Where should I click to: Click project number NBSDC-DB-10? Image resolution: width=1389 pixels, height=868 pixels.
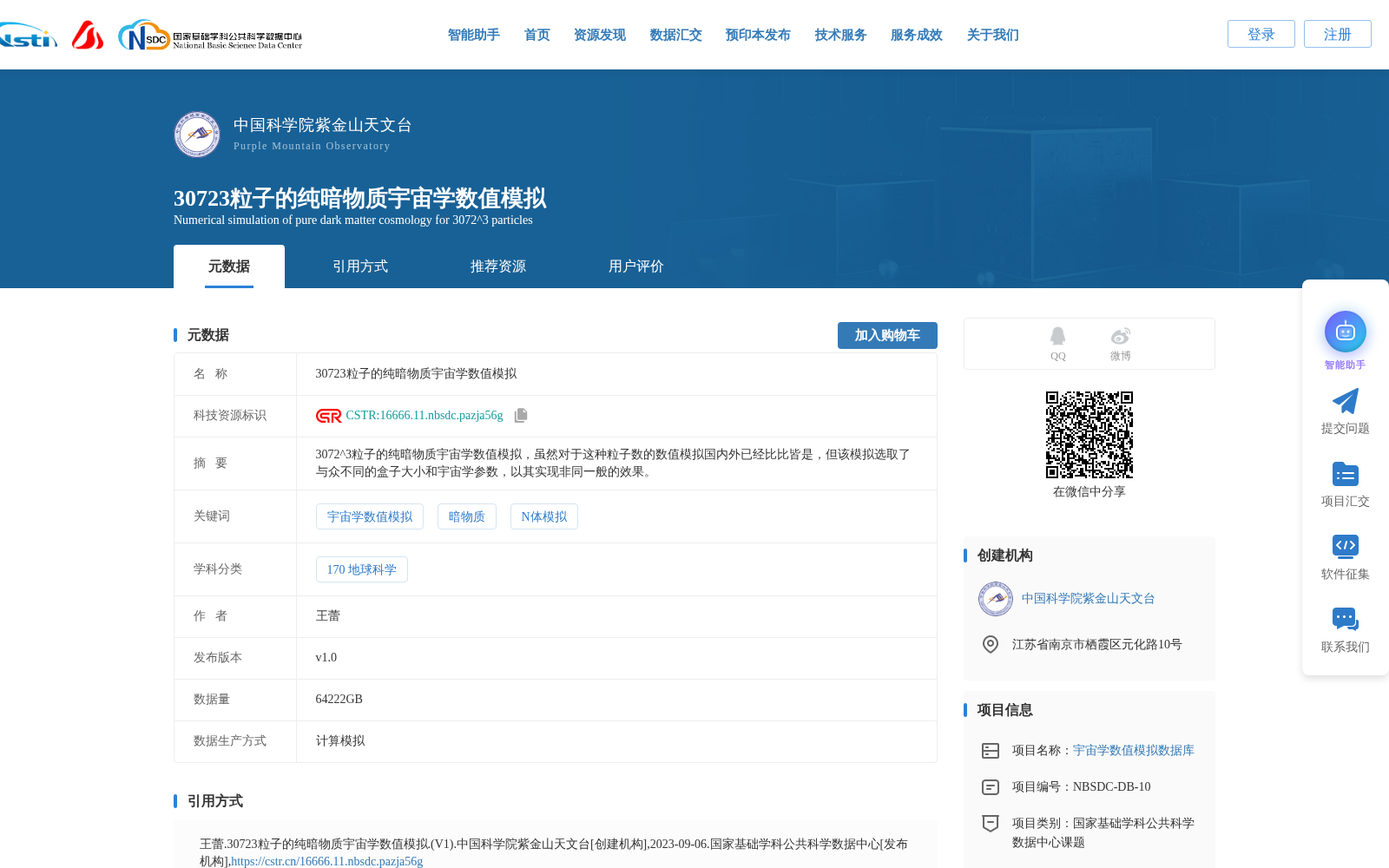(x=1112, y=787)
